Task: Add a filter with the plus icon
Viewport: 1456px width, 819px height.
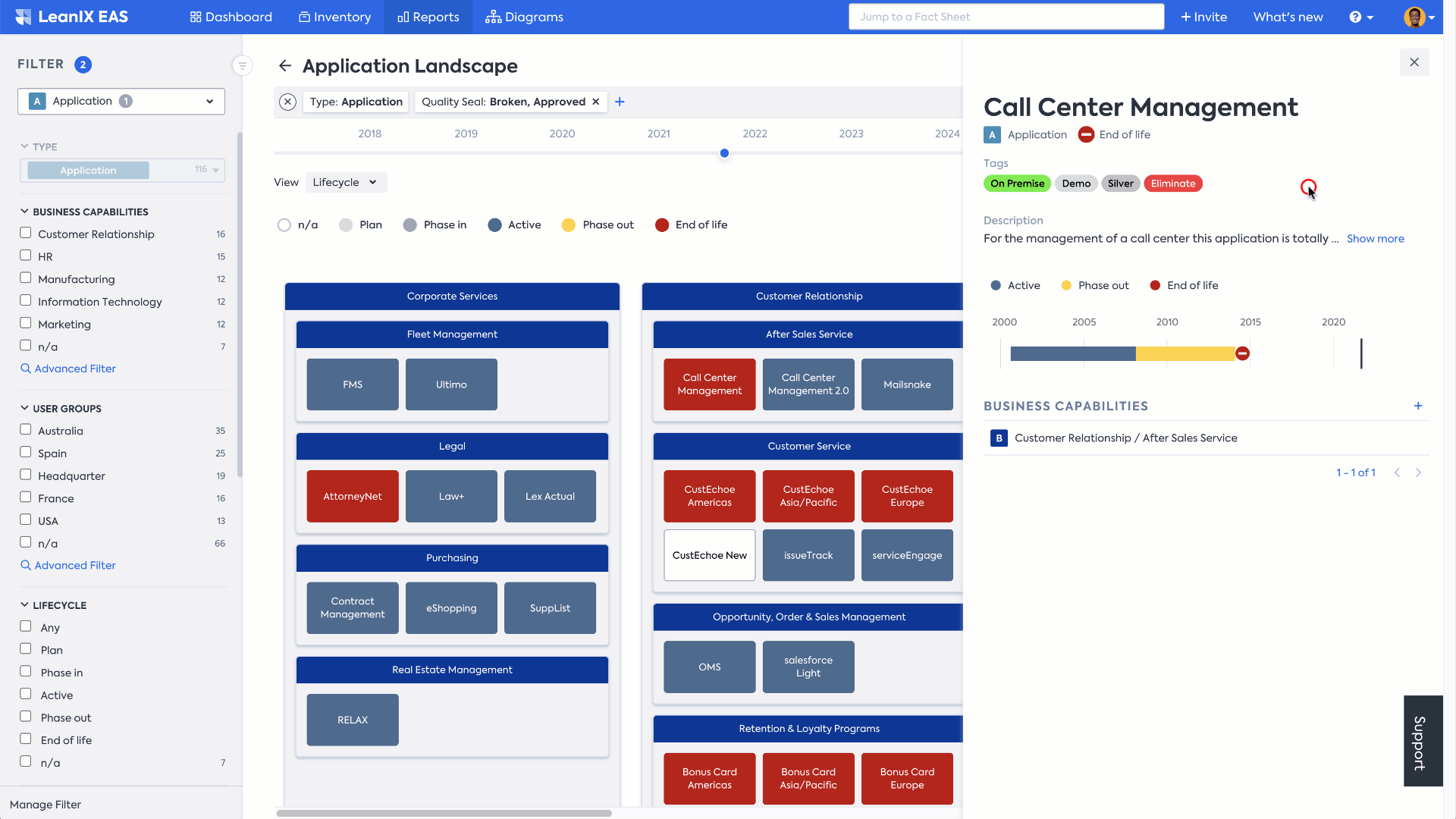Action: 620,102
